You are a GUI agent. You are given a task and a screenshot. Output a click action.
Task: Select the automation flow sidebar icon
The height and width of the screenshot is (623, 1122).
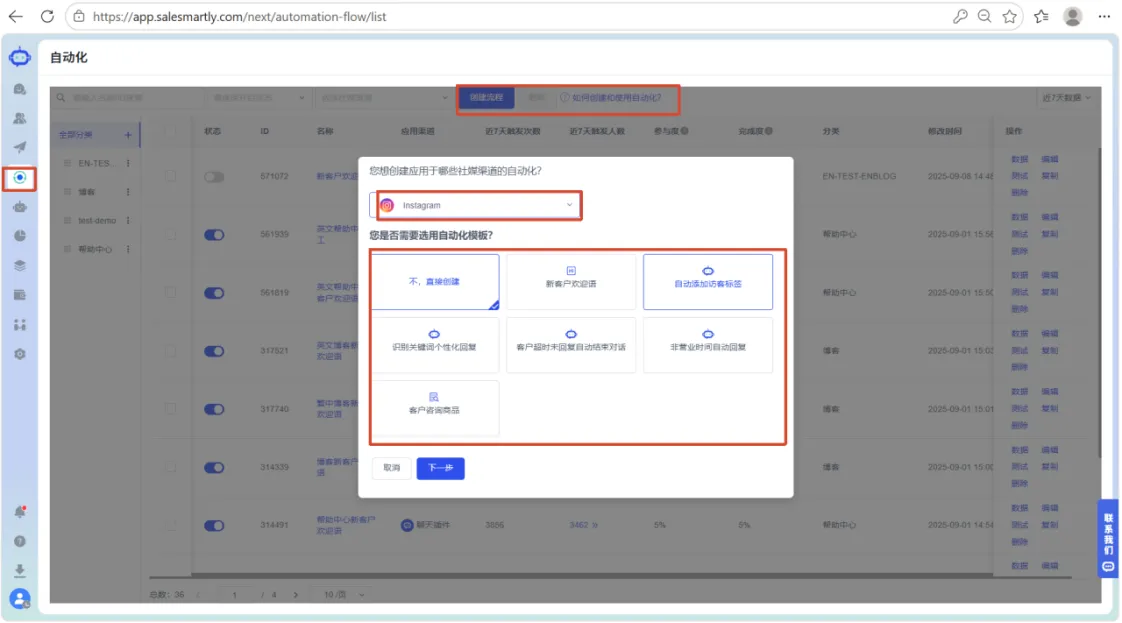tap(20, 177)
